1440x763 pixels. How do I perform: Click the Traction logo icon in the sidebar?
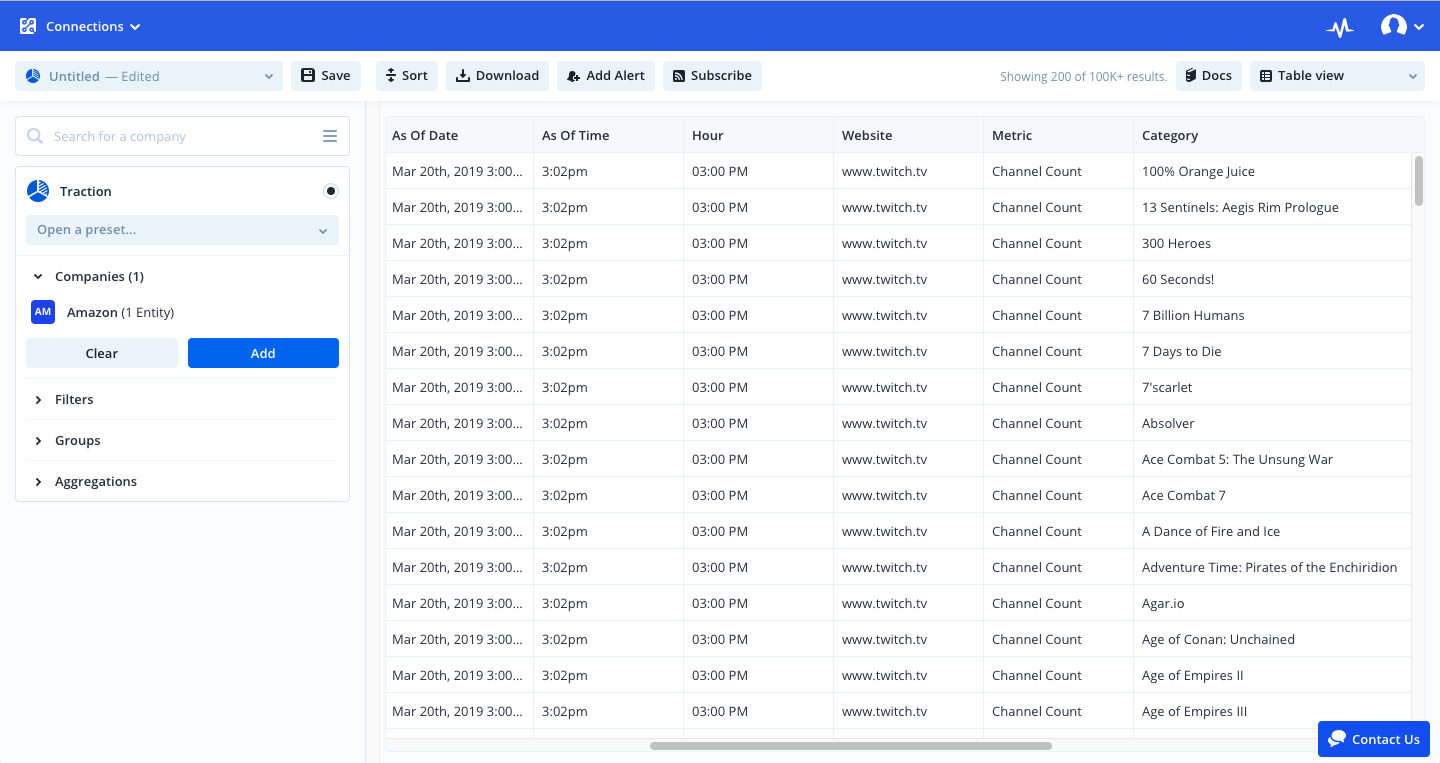click(x=38, y=190)
